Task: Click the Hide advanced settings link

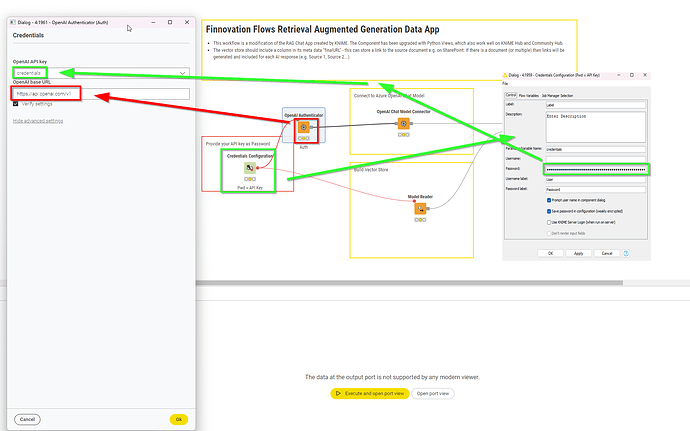Action: [38, 121]
